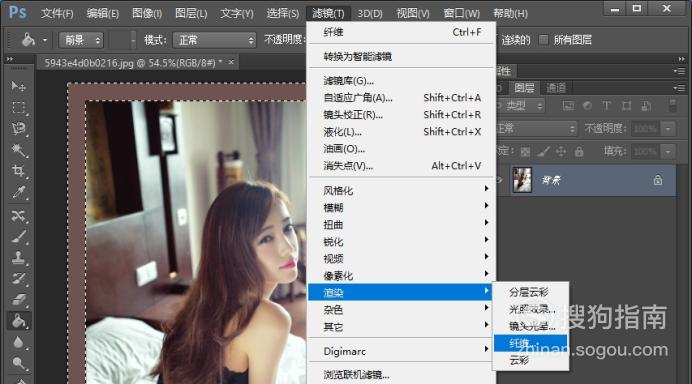692x384 pixels.
Task: Select the Paint Bucket tool
Action: click(x=18, y=321)
